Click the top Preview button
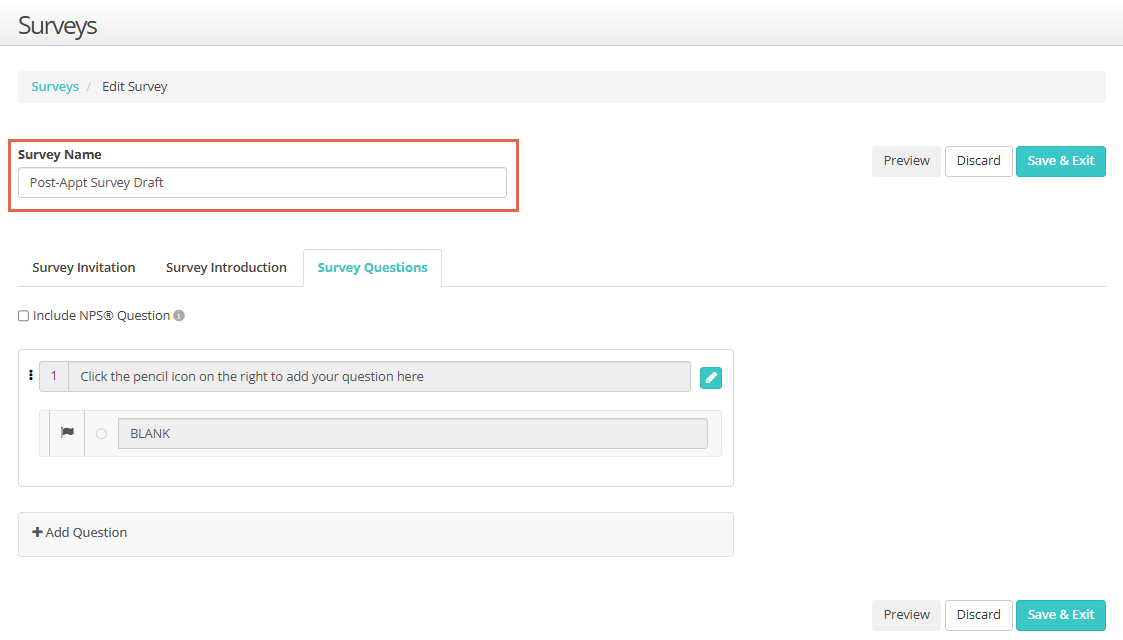 click(906, 161)
